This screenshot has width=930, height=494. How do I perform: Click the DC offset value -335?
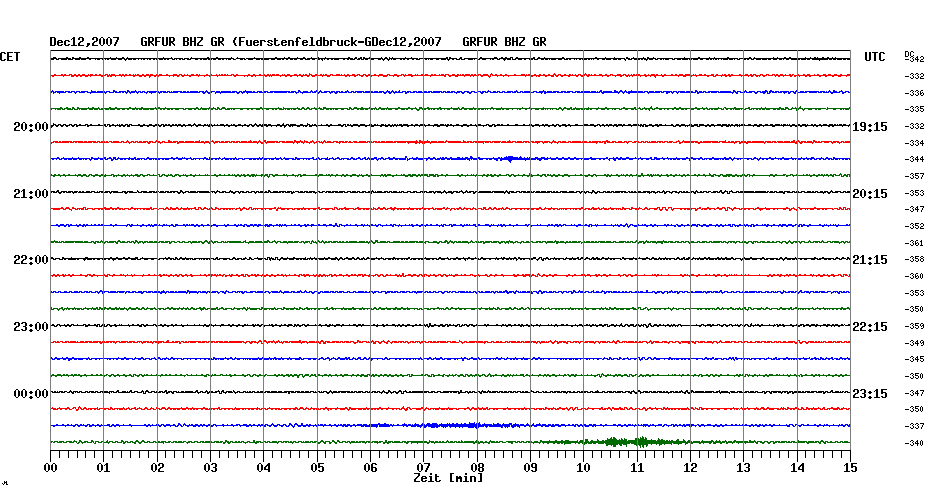pyautogui.click(x=915, y=110)
